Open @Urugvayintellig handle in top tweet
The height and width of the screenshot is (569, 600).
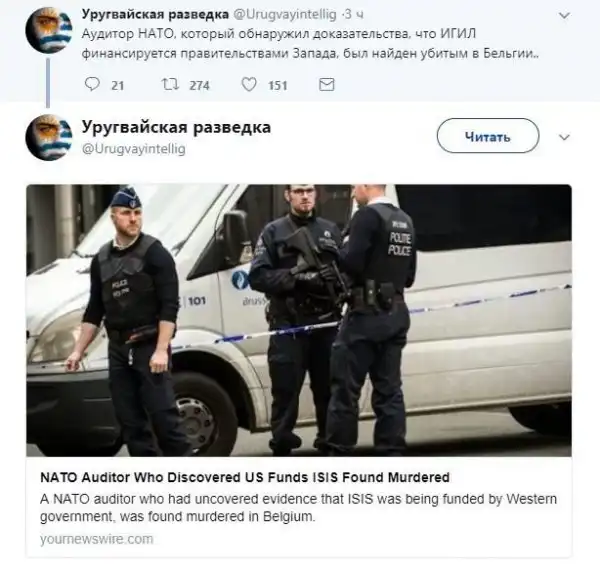coord(285,15)
